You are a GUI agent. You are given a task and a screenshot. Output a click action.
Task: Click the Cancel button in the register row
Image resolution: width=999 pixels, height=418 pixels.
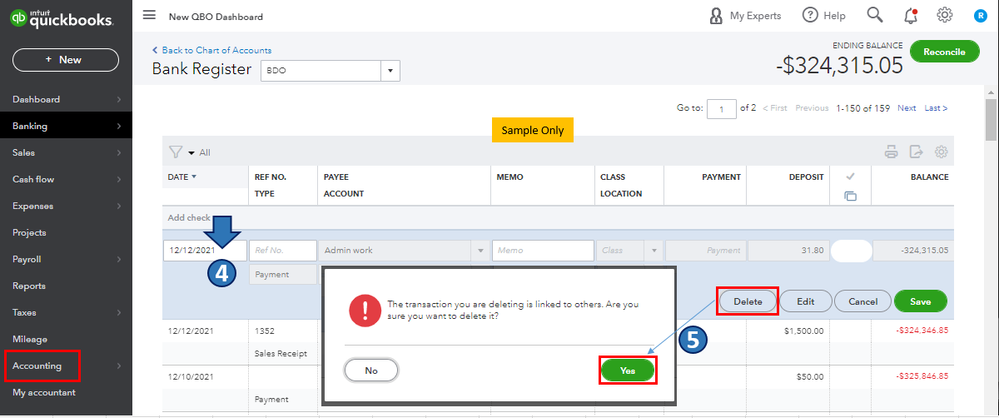click(x=863, y=301)
